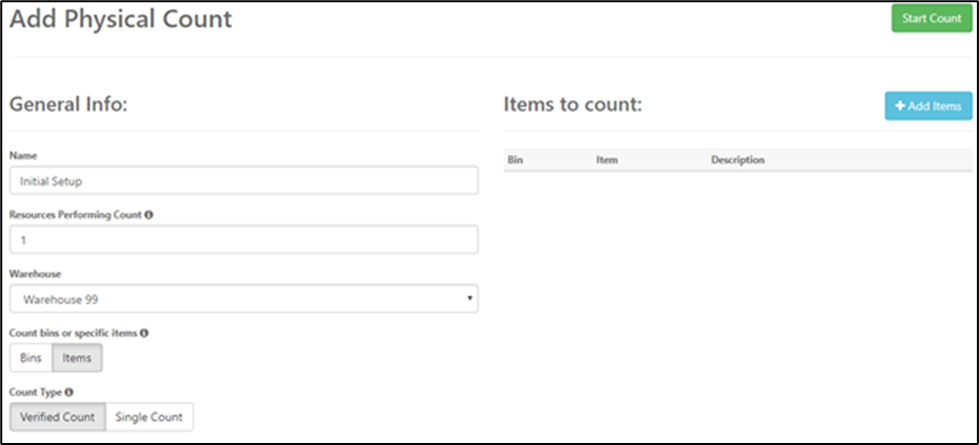Click the Items to count heading
Image resolution: width=979 pixels, height=445 pixels.
coord(572,103)
